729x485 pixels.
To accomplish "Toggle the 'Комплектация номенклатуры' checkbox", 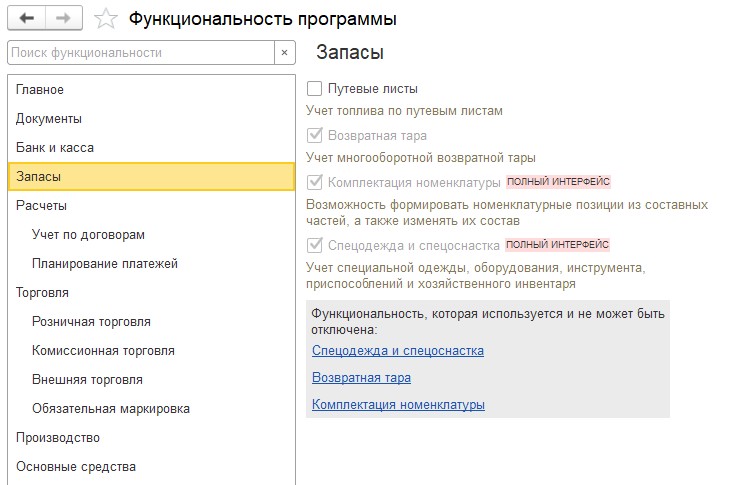I will click(315, 182).
